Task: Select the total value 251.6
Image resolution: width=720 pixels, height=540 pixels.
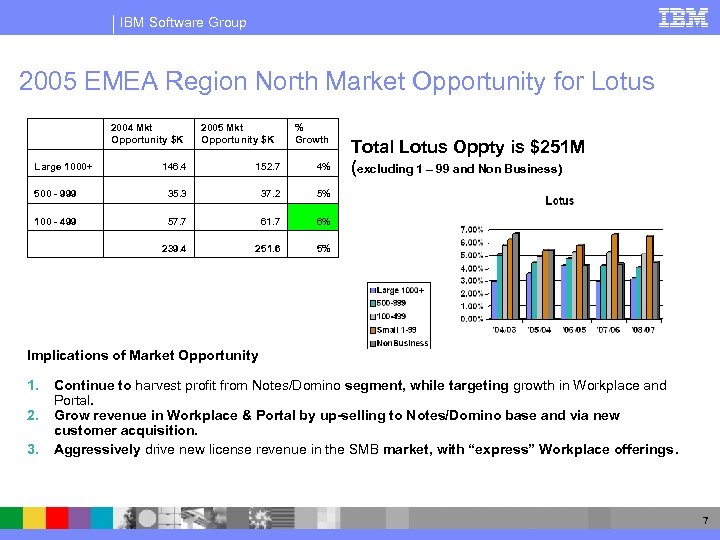Action: point(268,248)
